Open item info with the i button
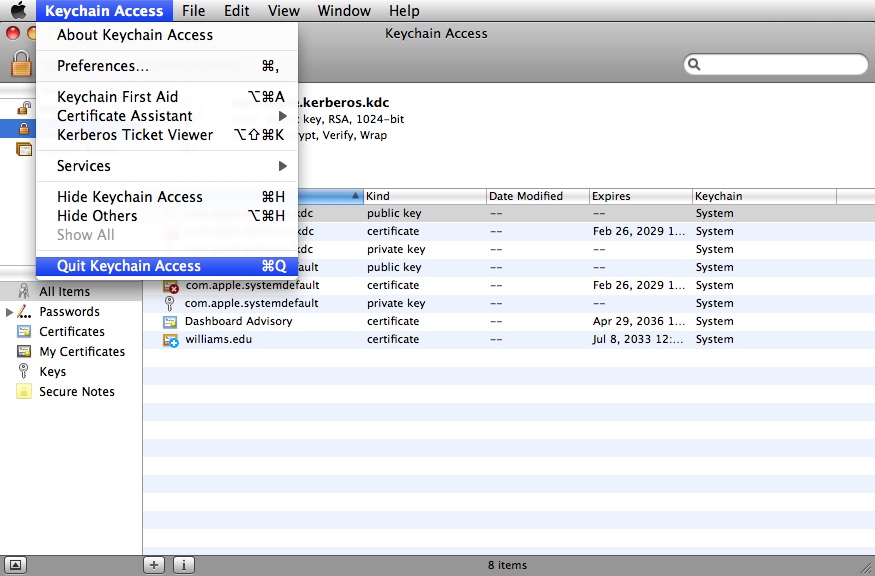The image size is (875, 576). 184,565
